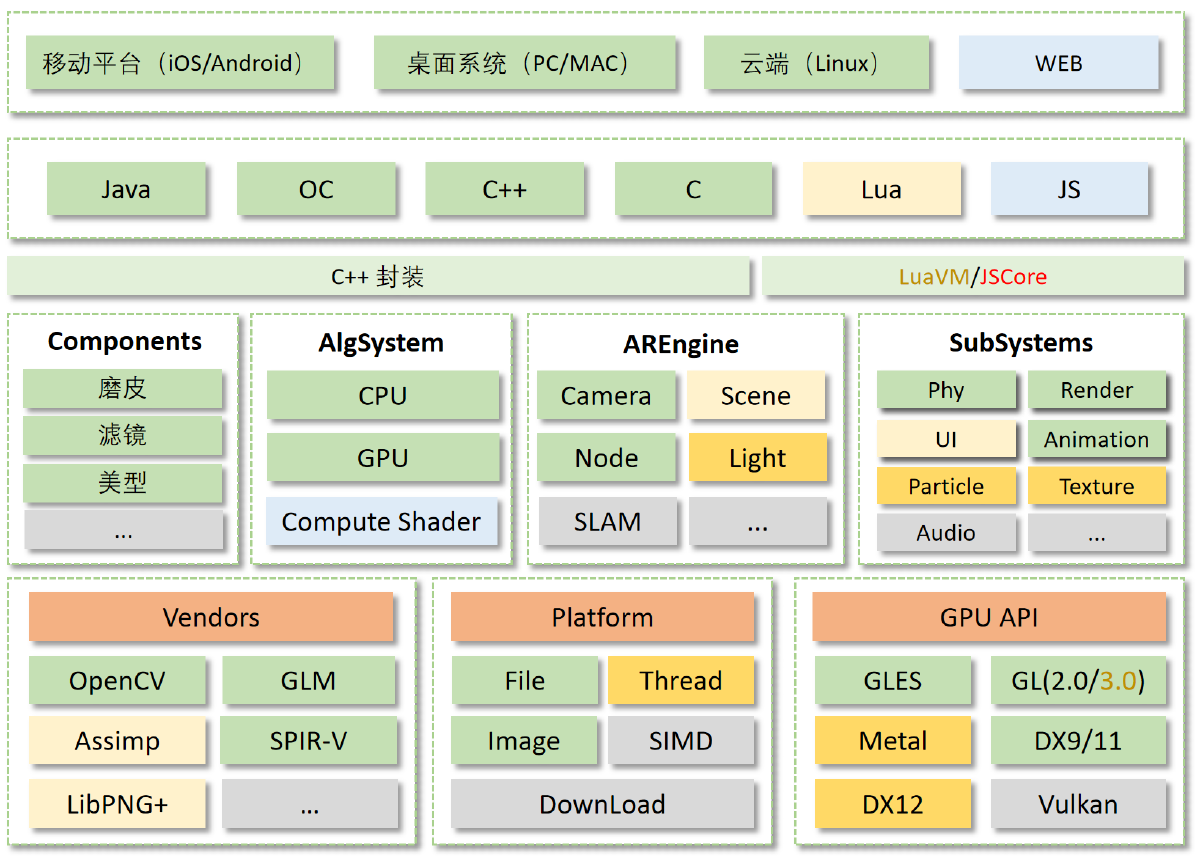Select the Lua language box
This screenshot has width=1200, height=857.
pos(881,190)
